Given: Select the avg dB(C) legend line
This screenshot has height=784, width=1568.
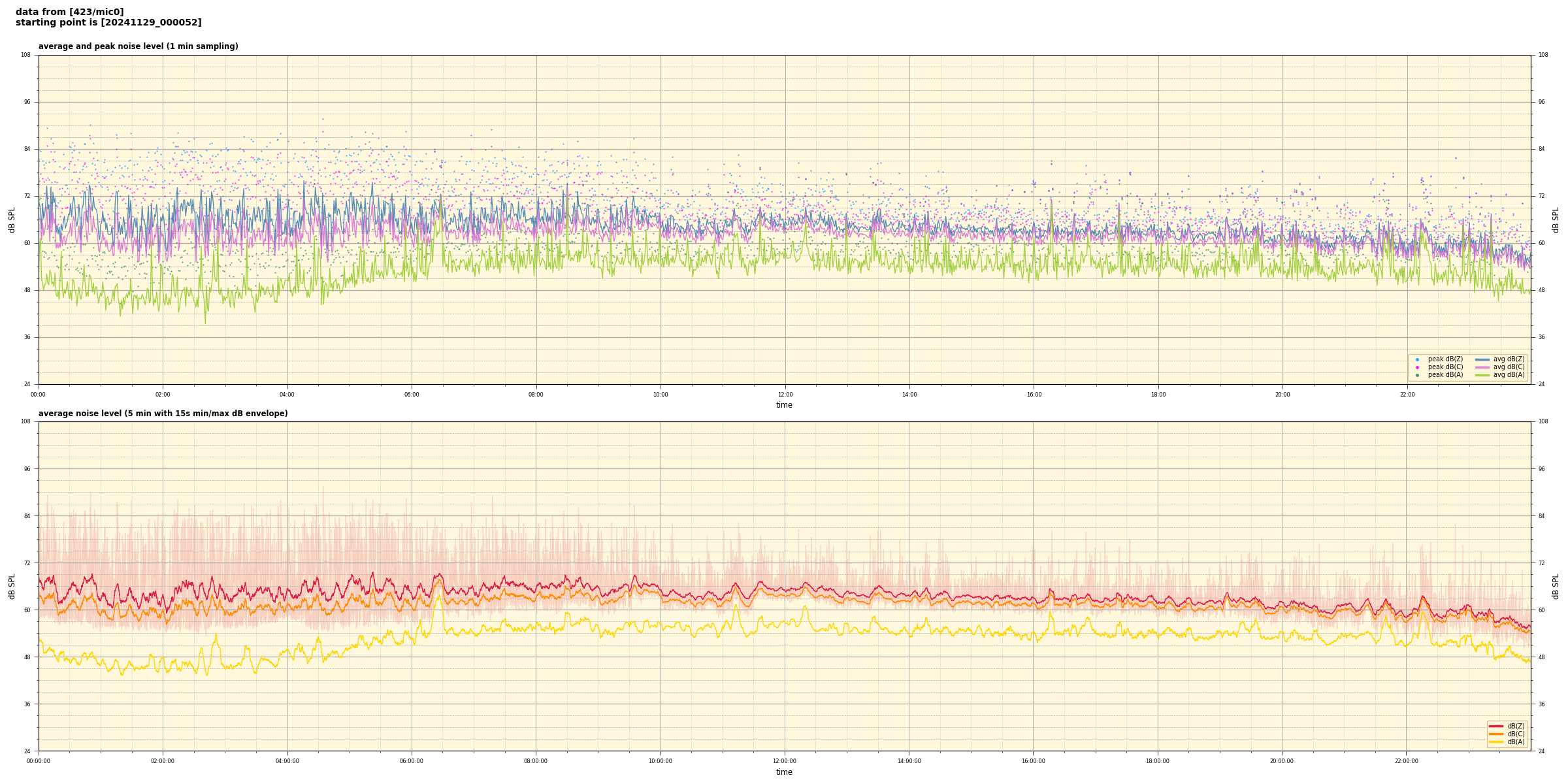Looking at the screenshot, I should (1482, 367).
